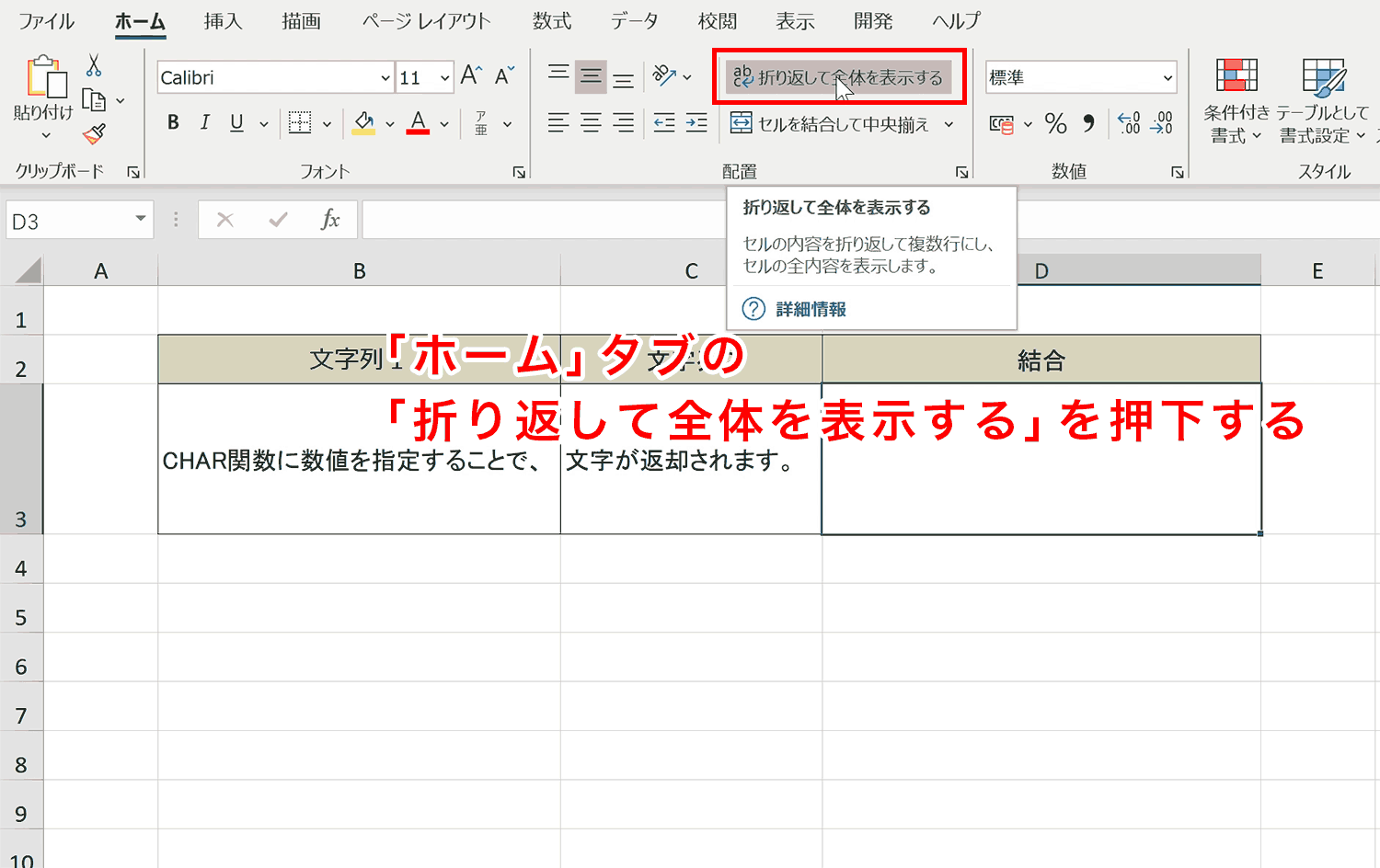
Task: Expand the font color dropdown arrow
Action: click(x=444, y=124)
